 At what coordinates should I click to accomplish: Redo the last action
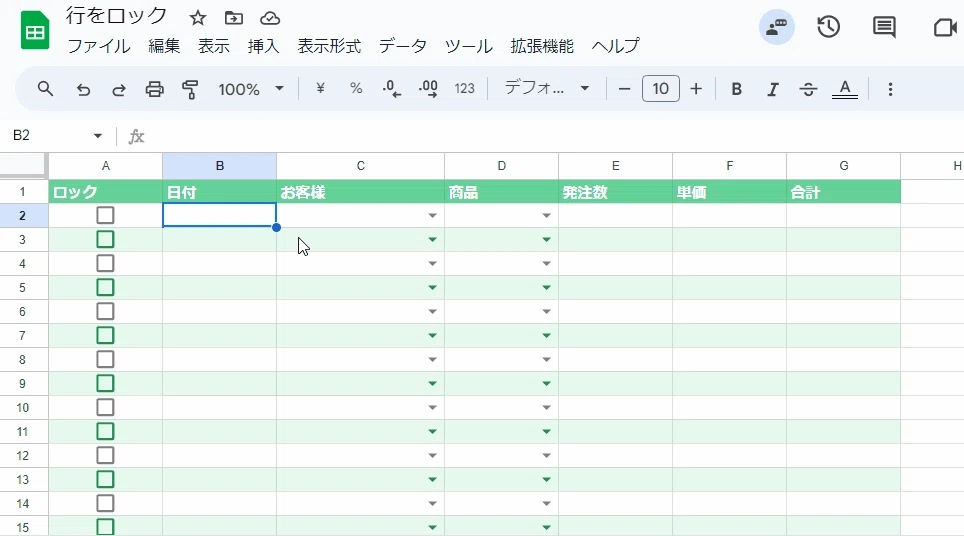coord(119,90)
